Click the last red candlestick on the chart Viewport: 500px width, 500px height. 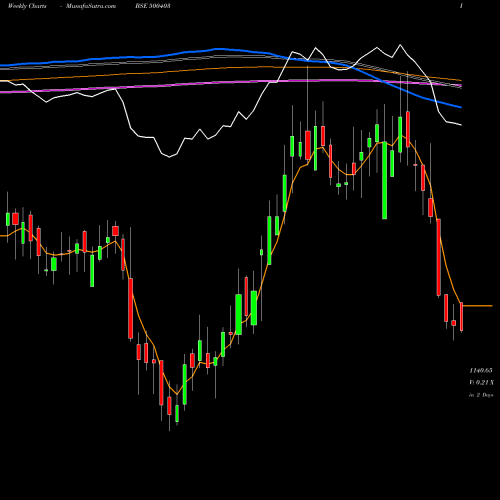click(461, 316)
